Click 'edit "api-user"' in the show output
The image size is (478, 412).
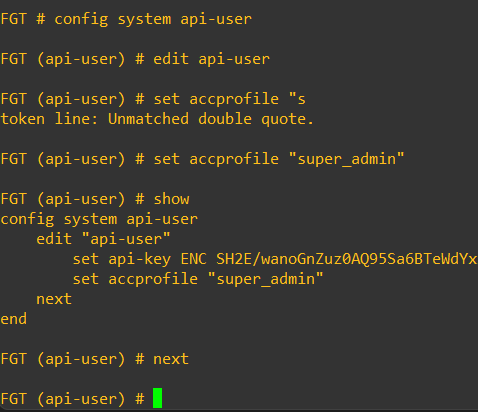pos(103,239)
